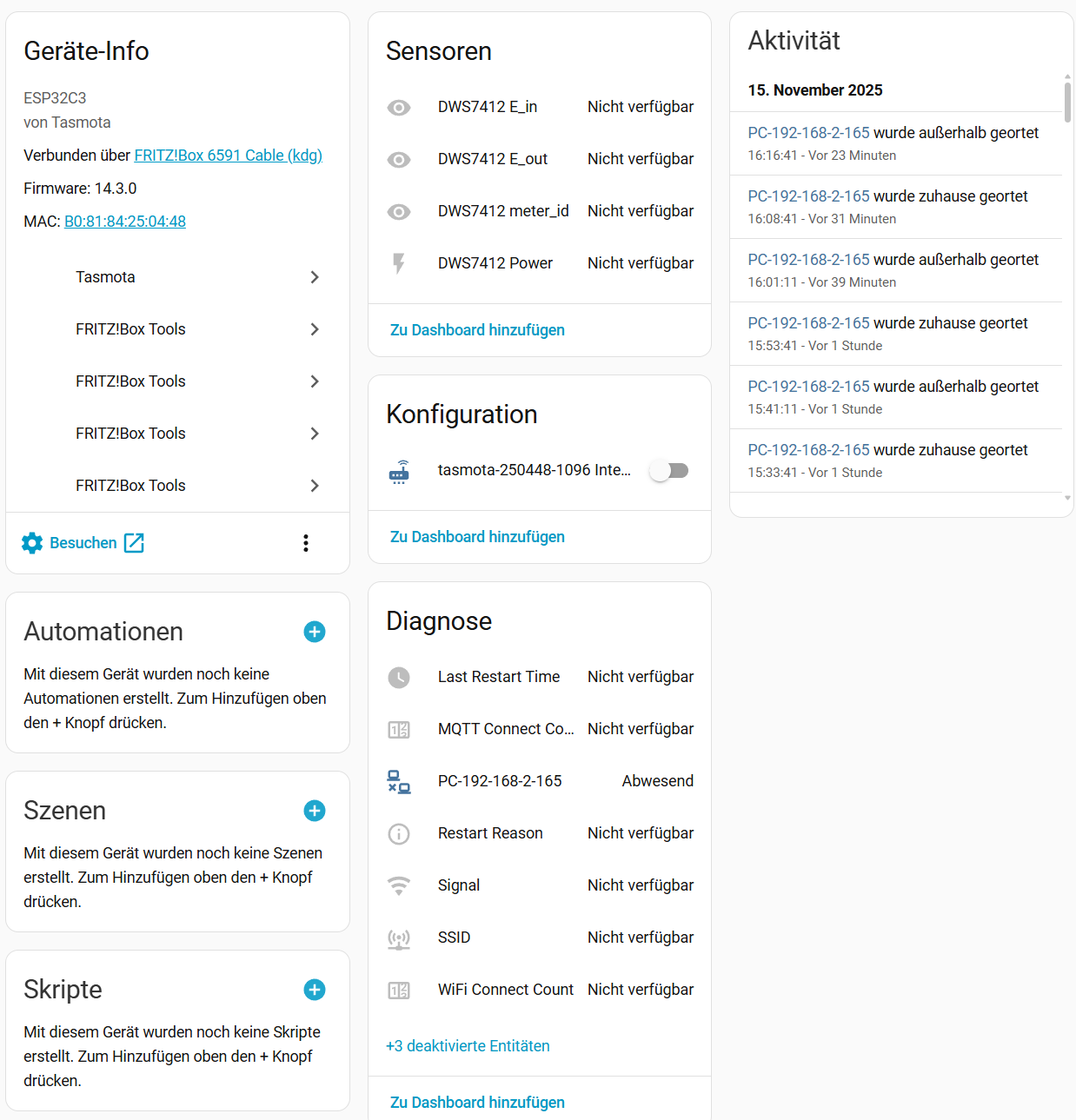Click the add Szenen plus icon
The width and height of the screenshot is (1076, 1120).
(x=315, y=811)
